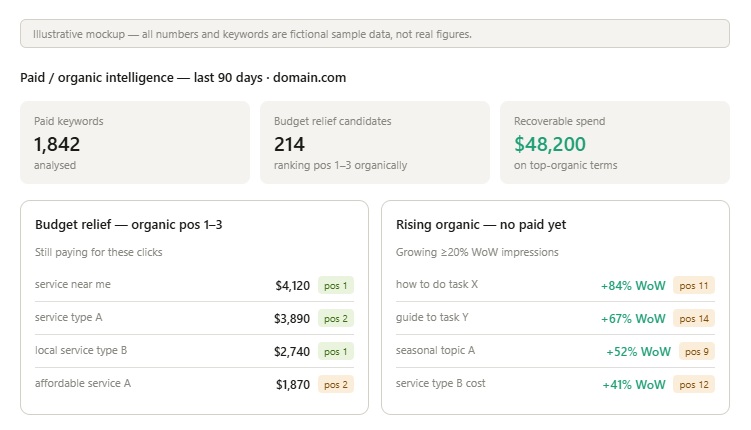This screenshot has height=430, width=751.
Task: Select the +52% WoW growth value
Action: click(x=638, y=352)
